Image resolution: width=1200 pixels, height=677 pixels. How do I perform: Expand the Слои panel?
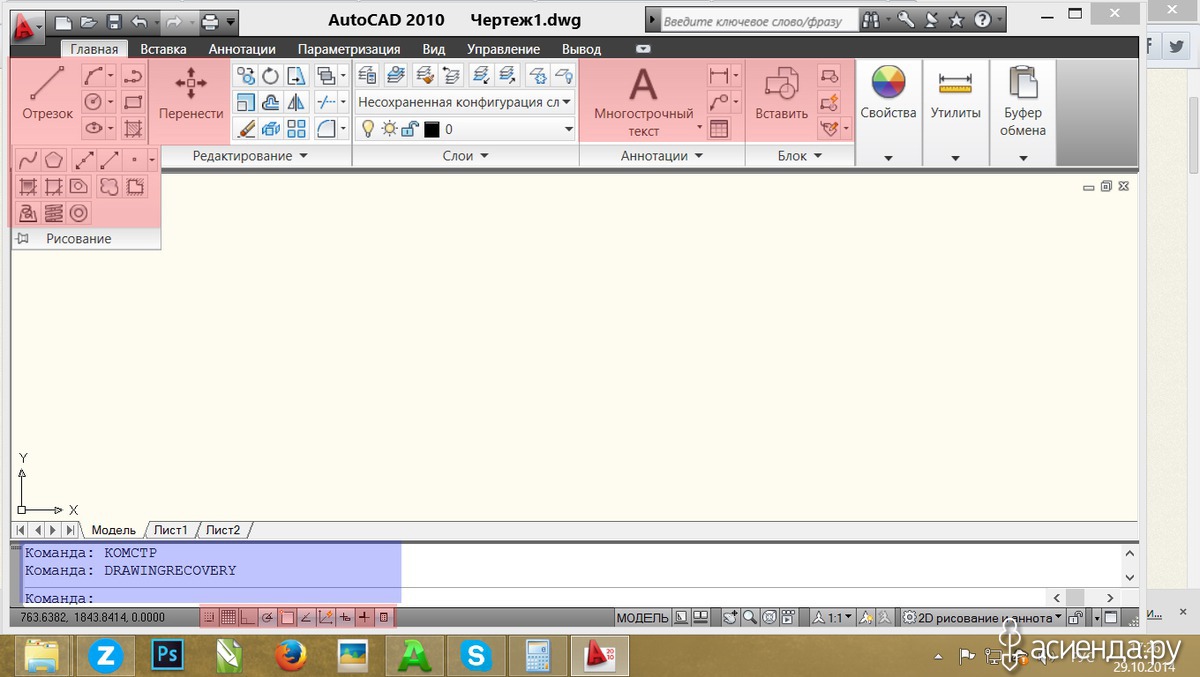(x=465, y=156)
